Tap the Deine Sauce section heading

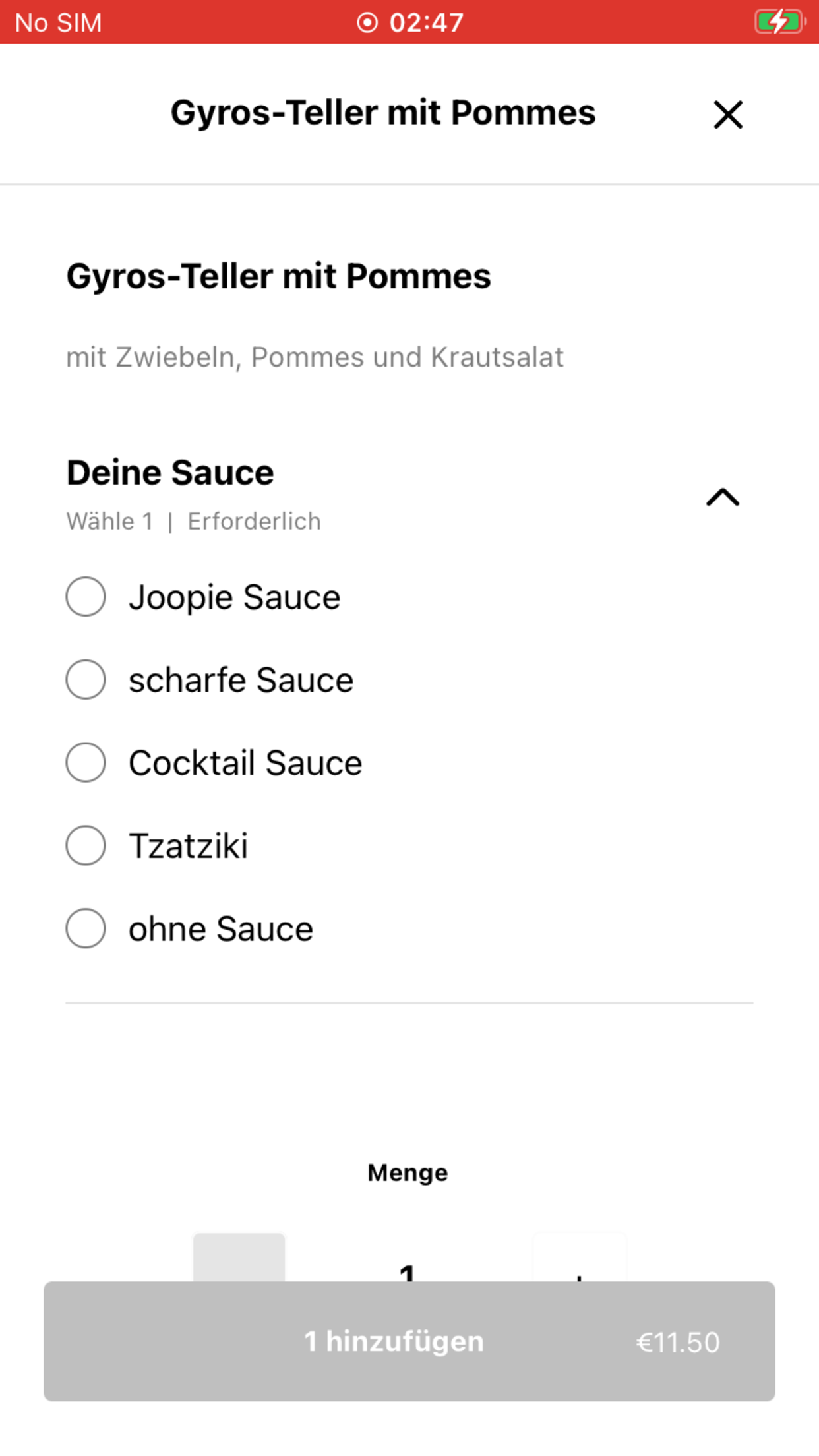pyautogui.click(x=170, y=473)
